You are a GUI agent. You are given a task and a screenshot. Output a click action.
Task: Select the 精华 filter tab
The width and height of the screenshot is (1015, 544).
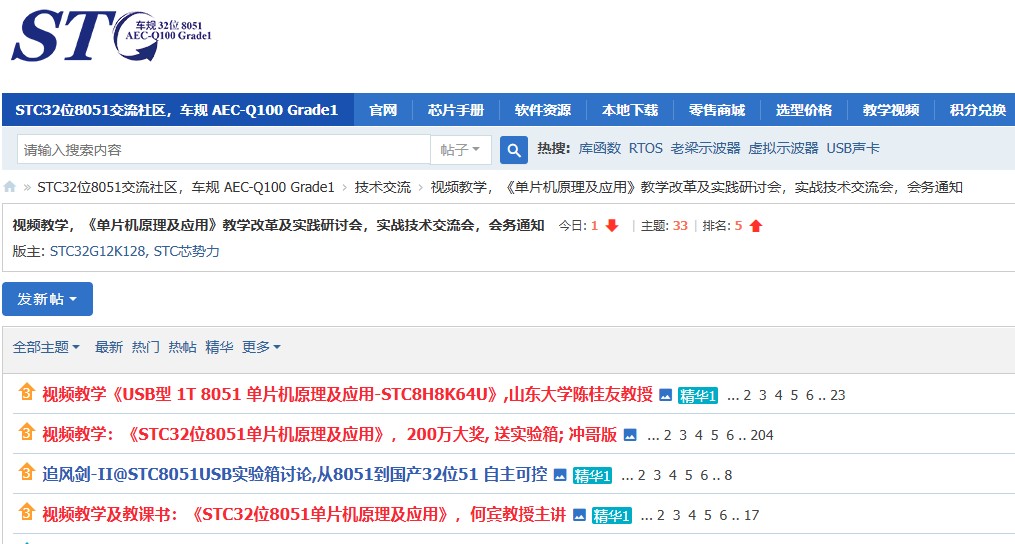pos(219,347)
